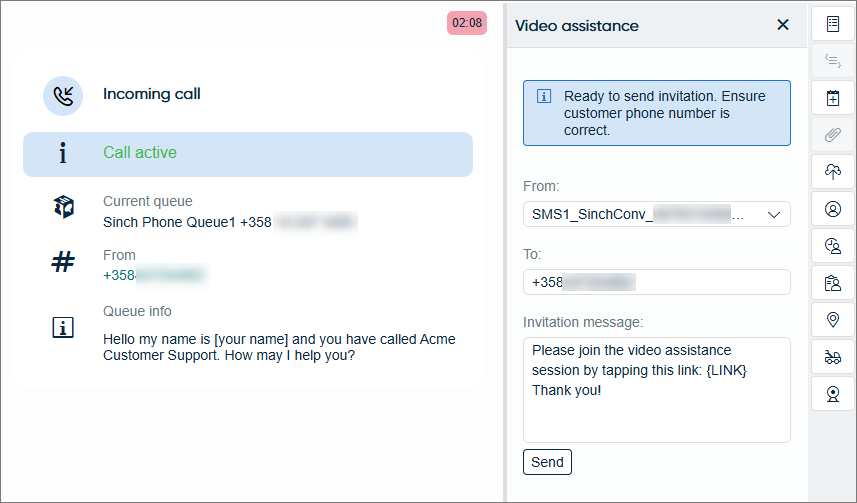857x503 pixels.
Task: Click inside the Invitation message text box
Action: pyautogui.click(x=656, y=390)
